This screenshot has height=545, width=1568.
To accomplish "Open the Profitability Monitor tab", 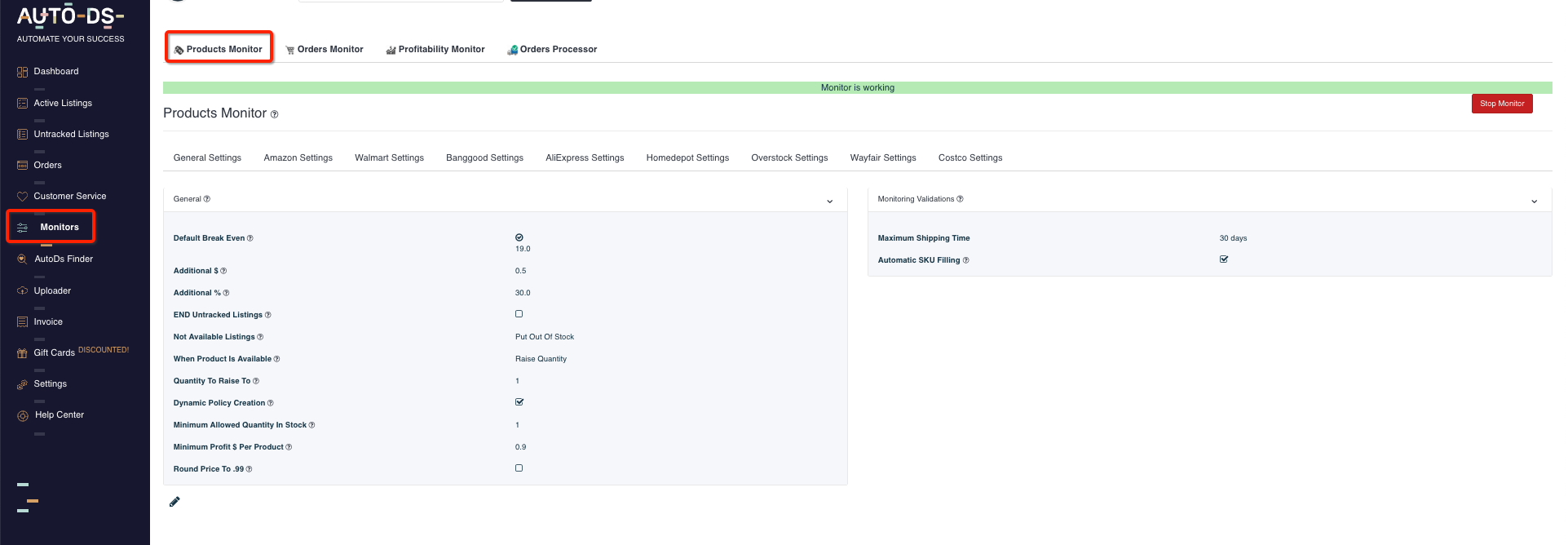I will coord(435,50).
